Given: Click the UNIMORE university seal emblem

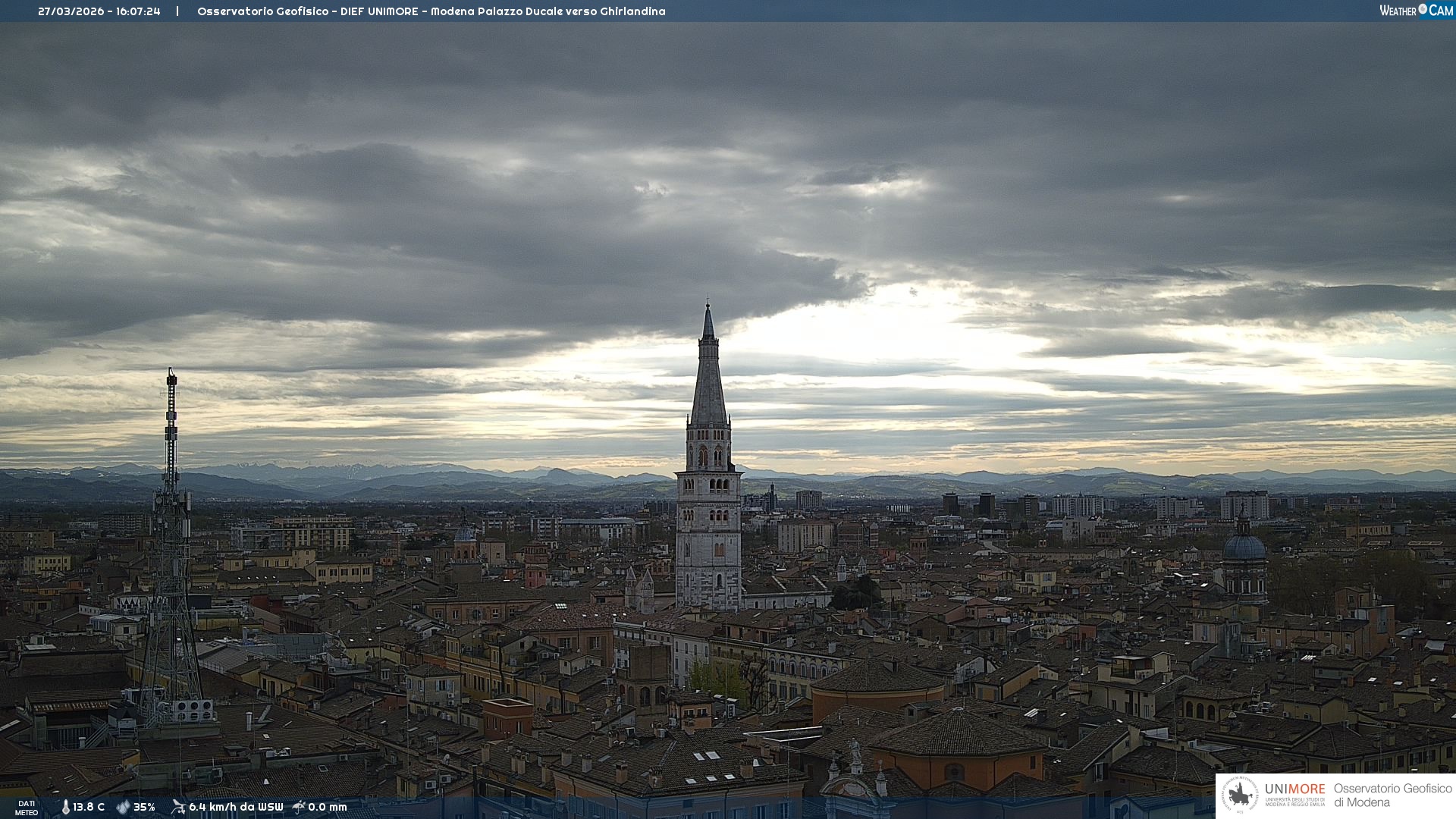Looking at the screenshot, I should pyautogui.click(x=1241, y=795).
